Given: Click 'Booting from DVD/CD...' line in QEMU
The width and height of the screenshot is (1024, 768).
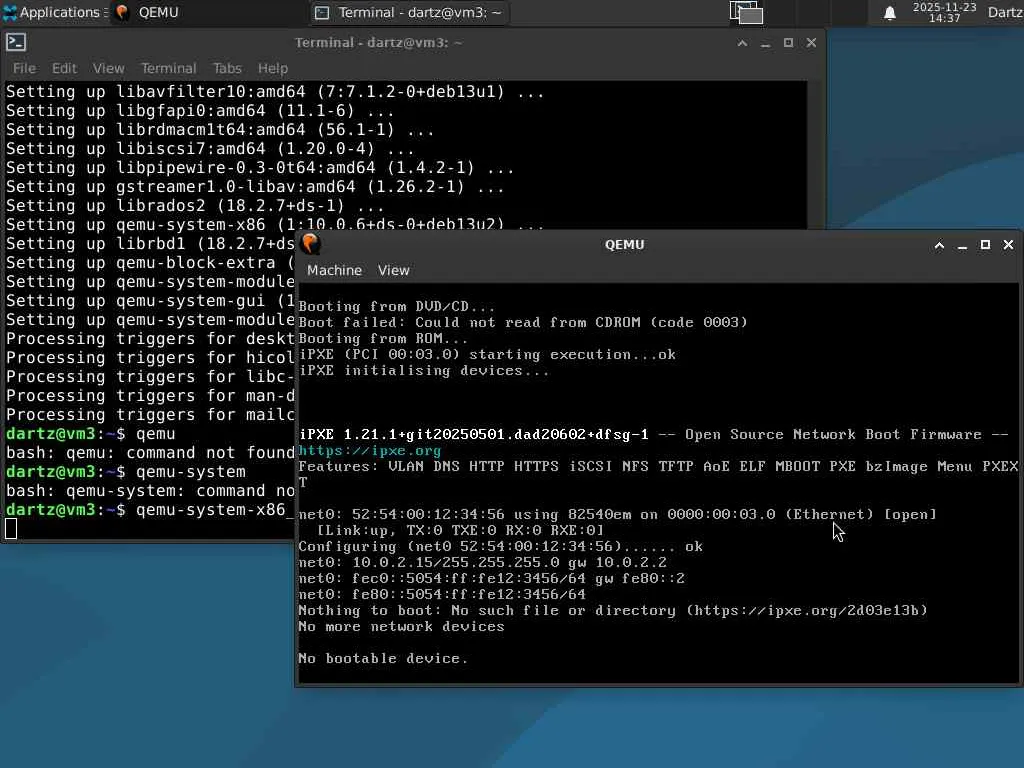Looking at the screenshot, I should point(397,306).
